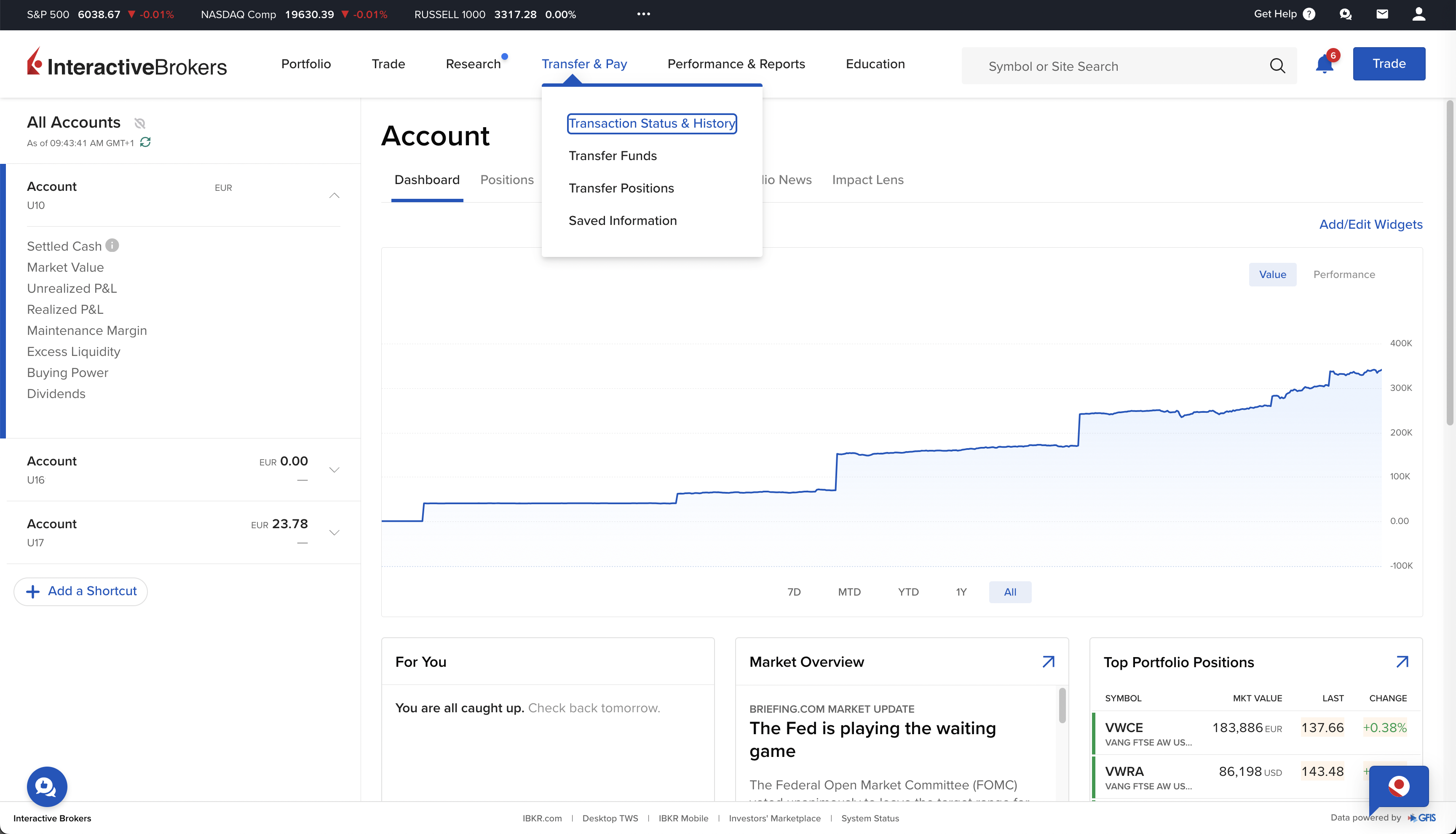Refresh the account data timestamp
The height and width of the screenshot is (834, 1456).
point(145,142)
